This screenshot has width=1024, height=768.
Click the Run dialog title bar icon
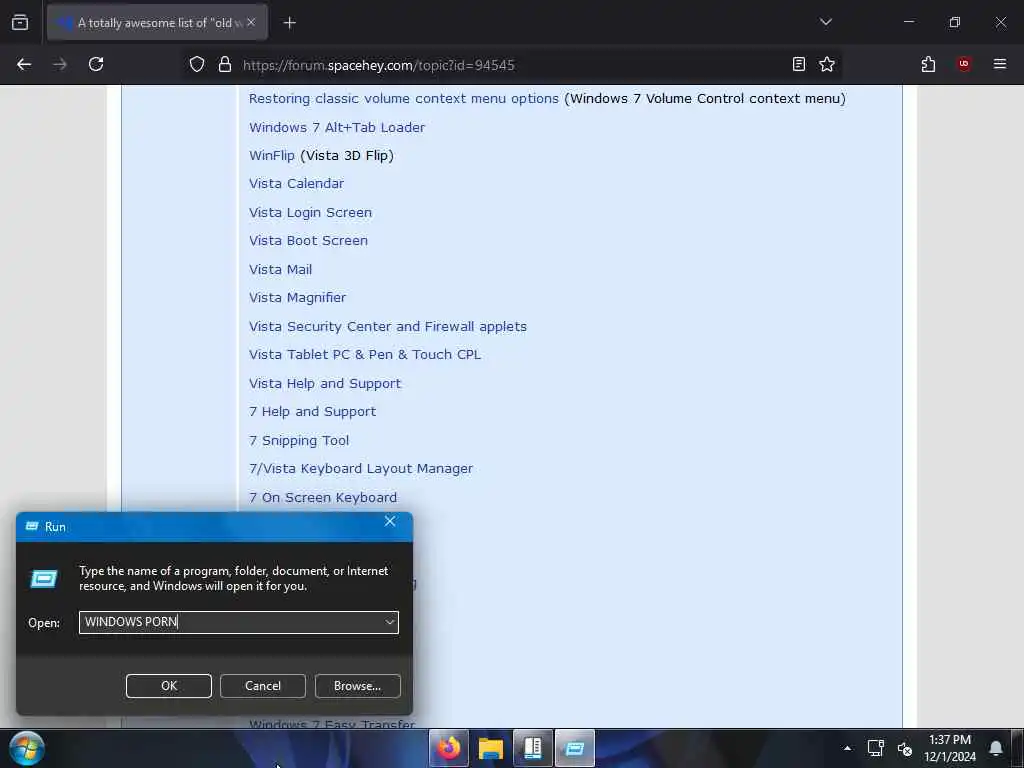click(31, 526)
